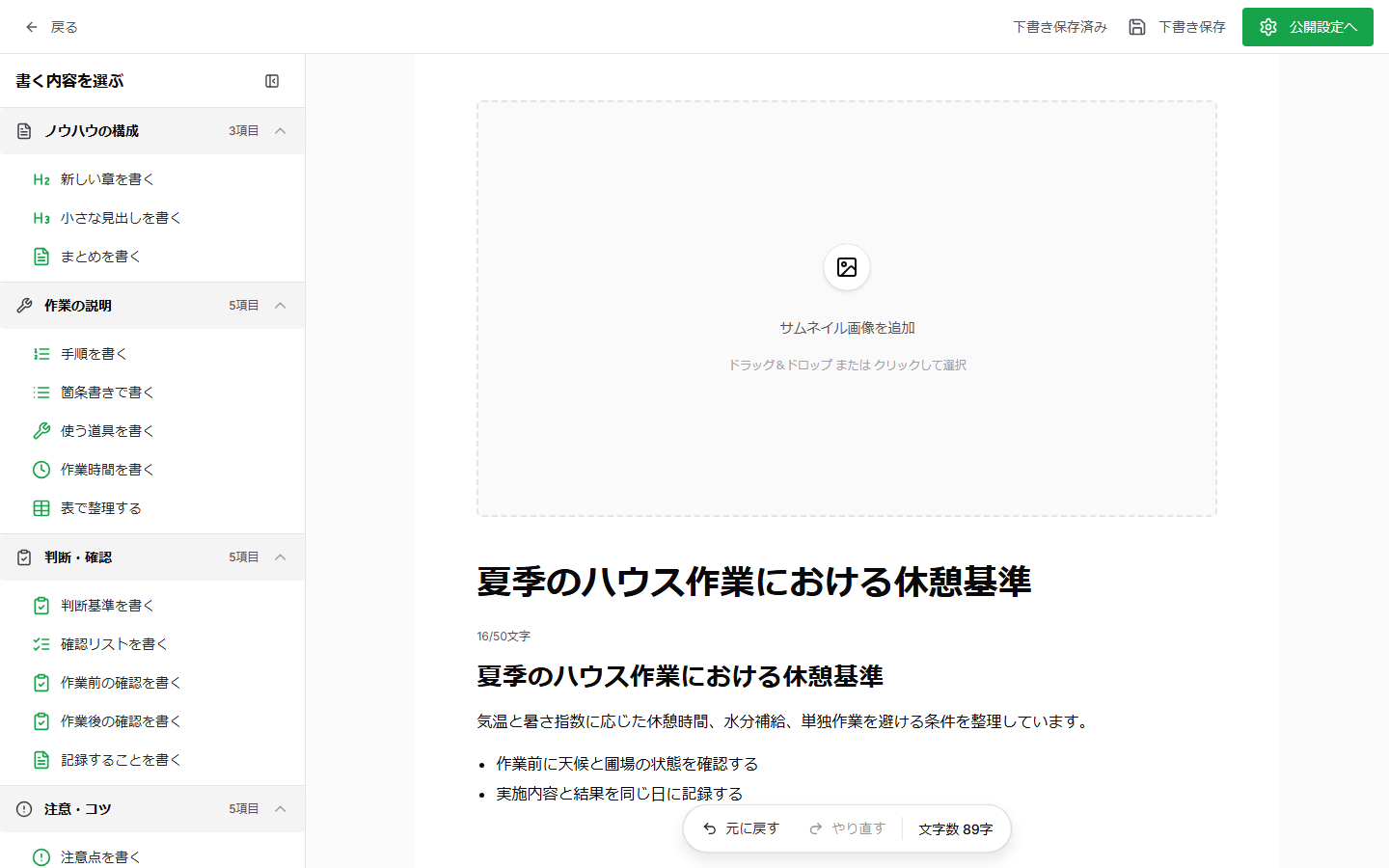Click the 作業後の確認を書く label
The image size is (1389, 868).
click(121, 721)
